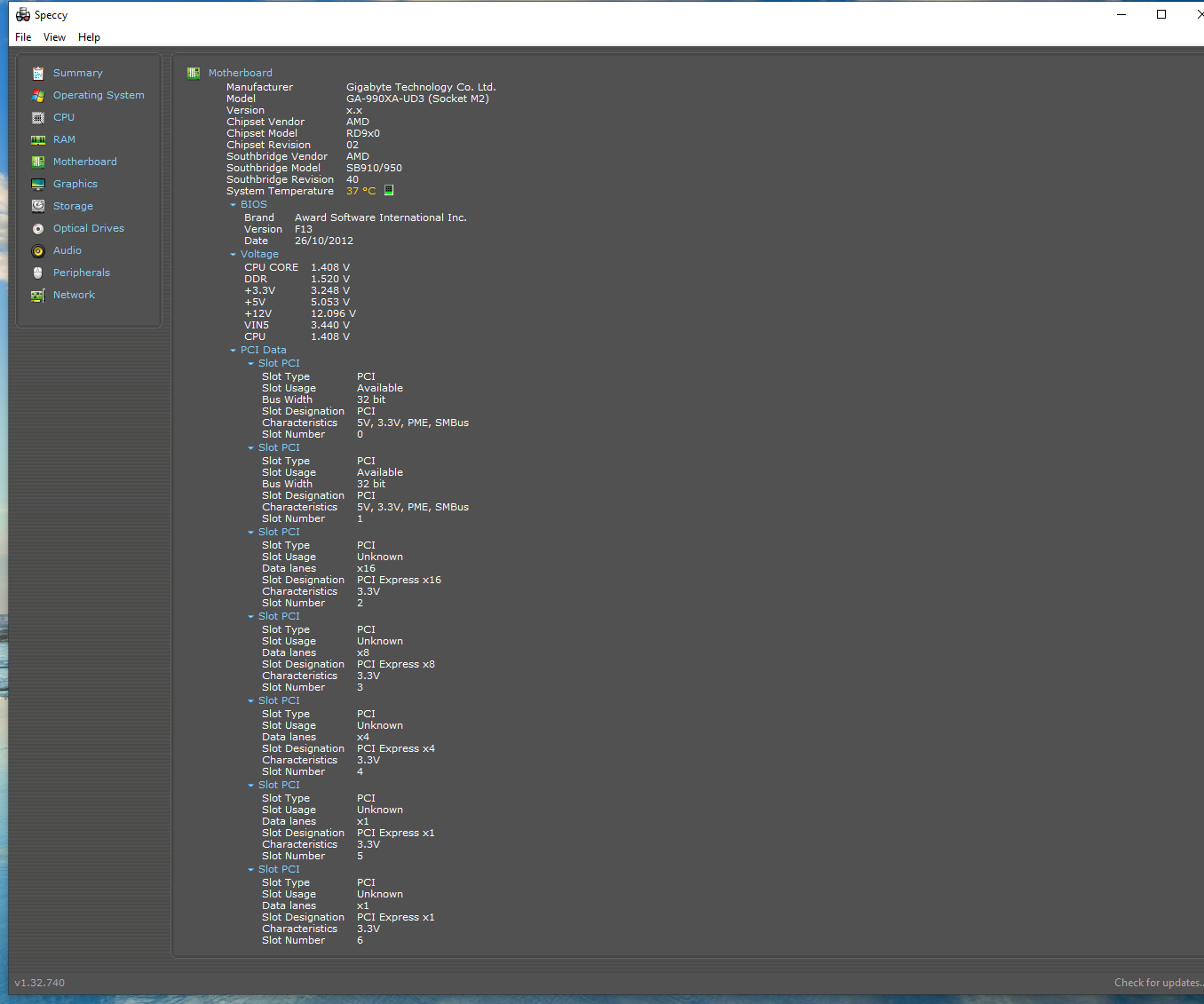Click the Network icon in sidebar
This screenshot has width=1204, height=1004.
38,296
